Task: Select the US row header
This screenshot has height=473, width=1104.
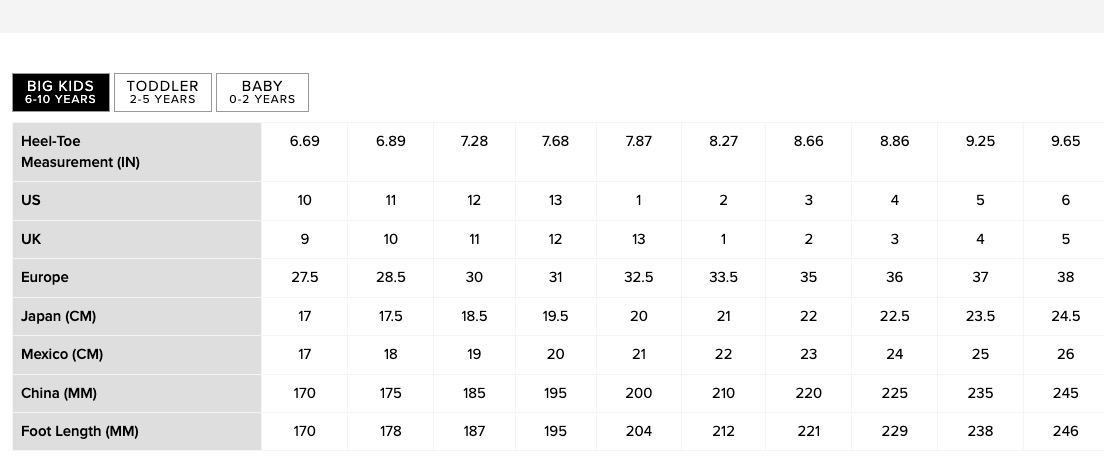Action: [137, 201]
